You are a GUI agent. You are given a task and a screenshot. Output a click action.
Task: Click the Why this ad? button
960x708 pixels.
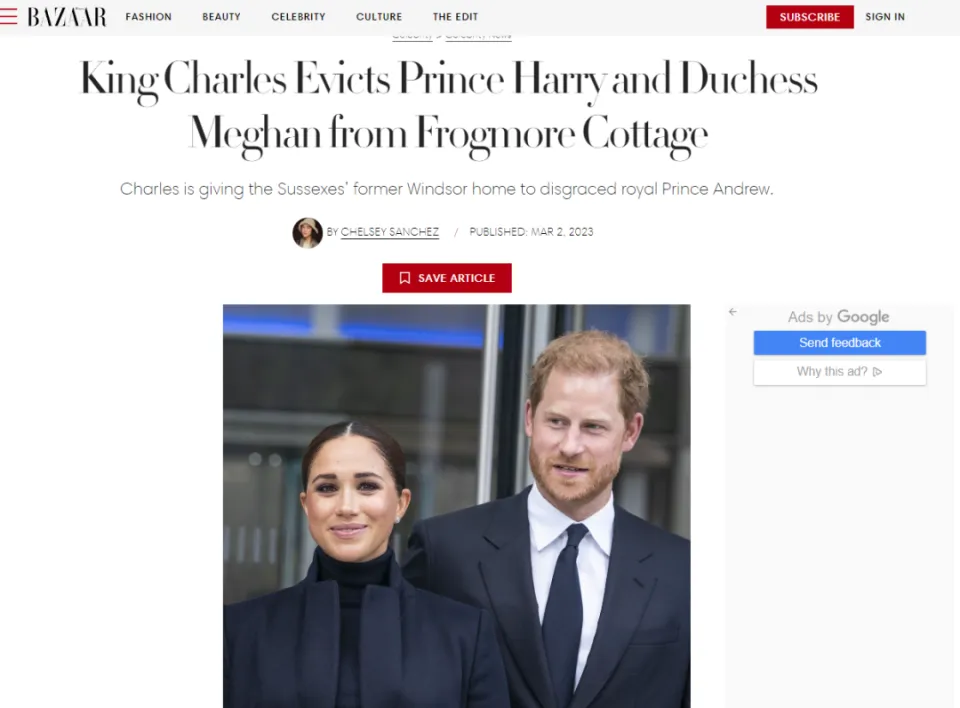tap(840, 372)
